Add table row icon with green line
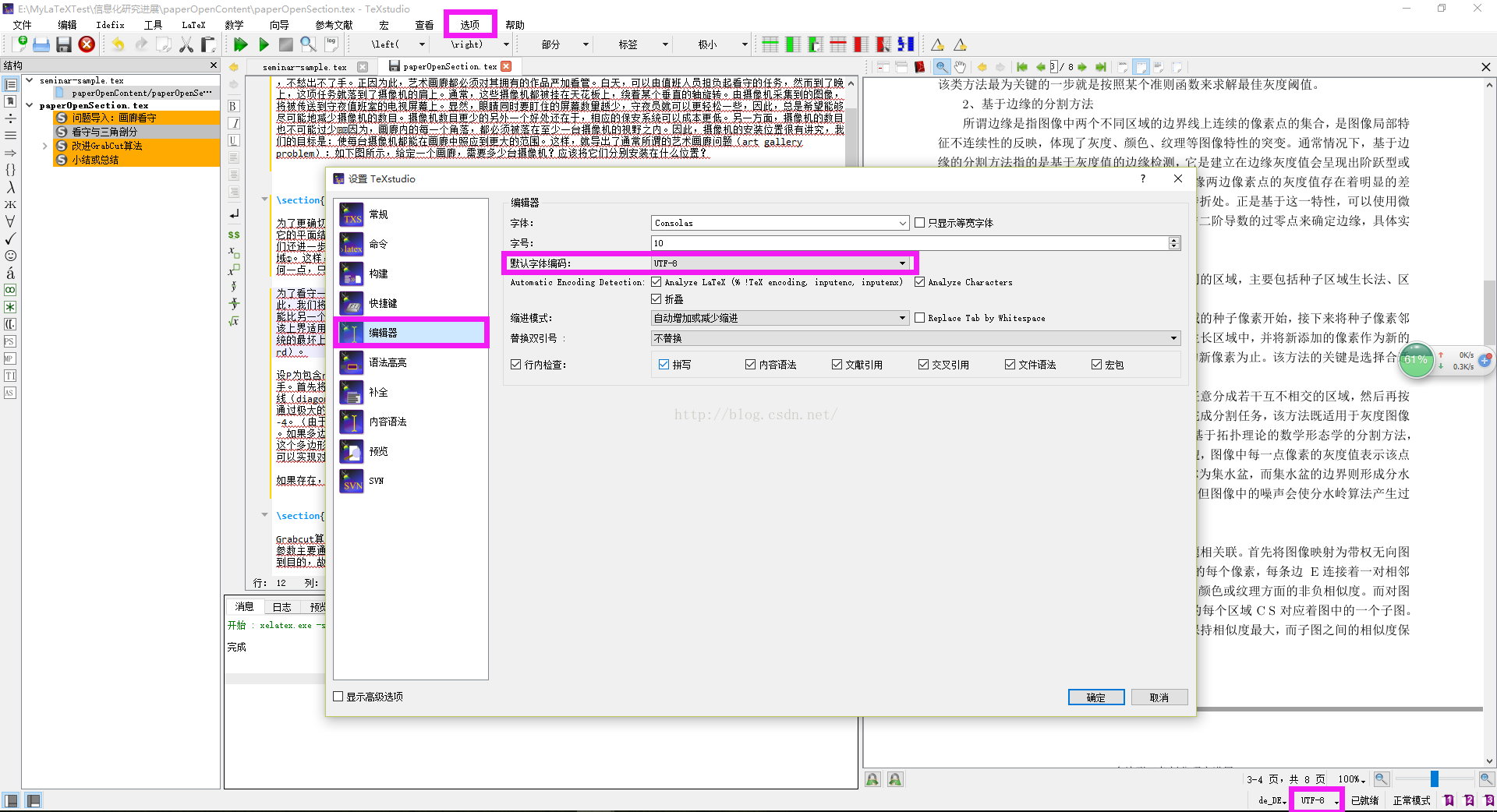1497x812 pixels. tap(770, 44)
